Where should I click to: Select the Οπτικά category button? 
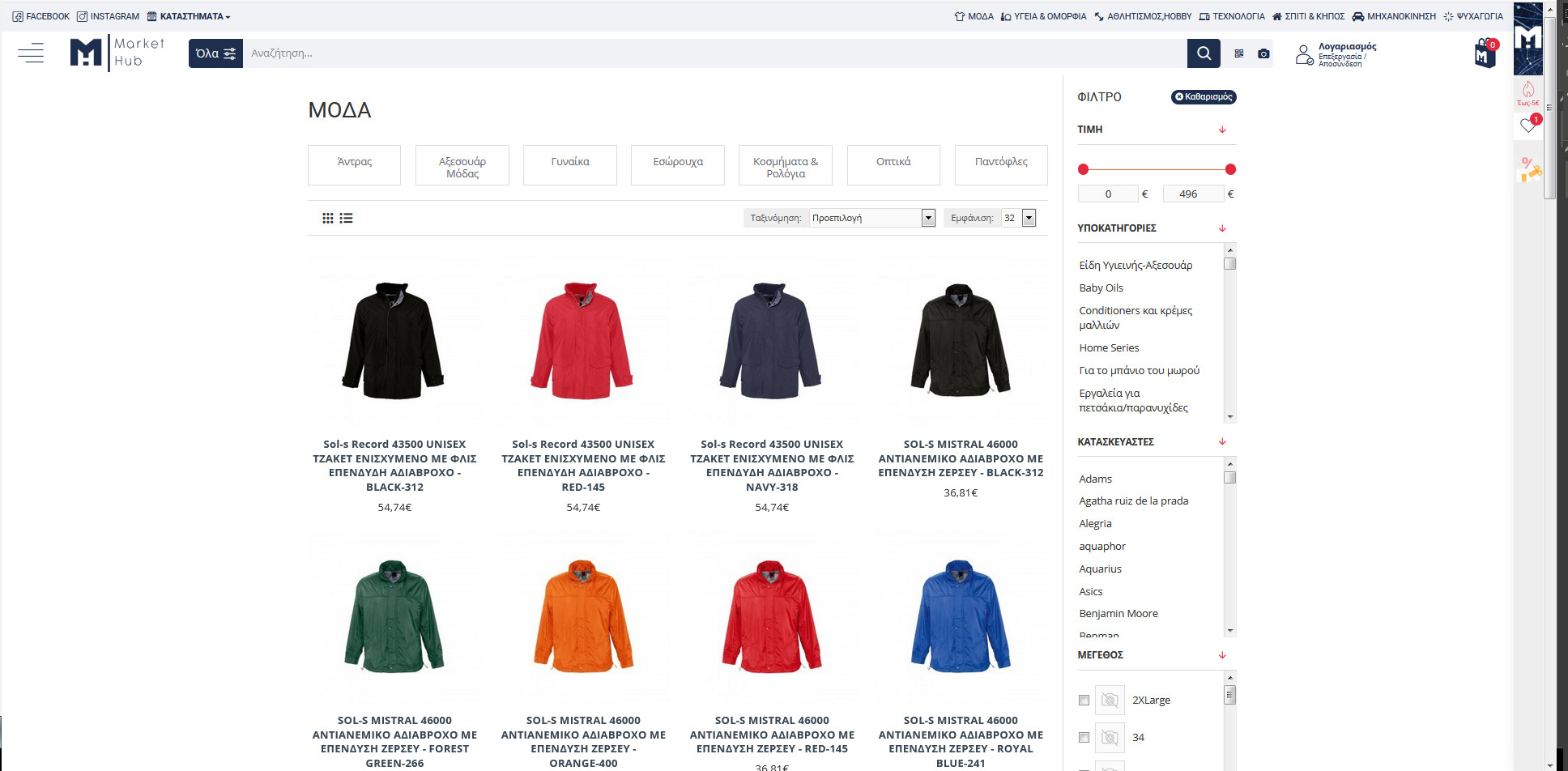893,165
